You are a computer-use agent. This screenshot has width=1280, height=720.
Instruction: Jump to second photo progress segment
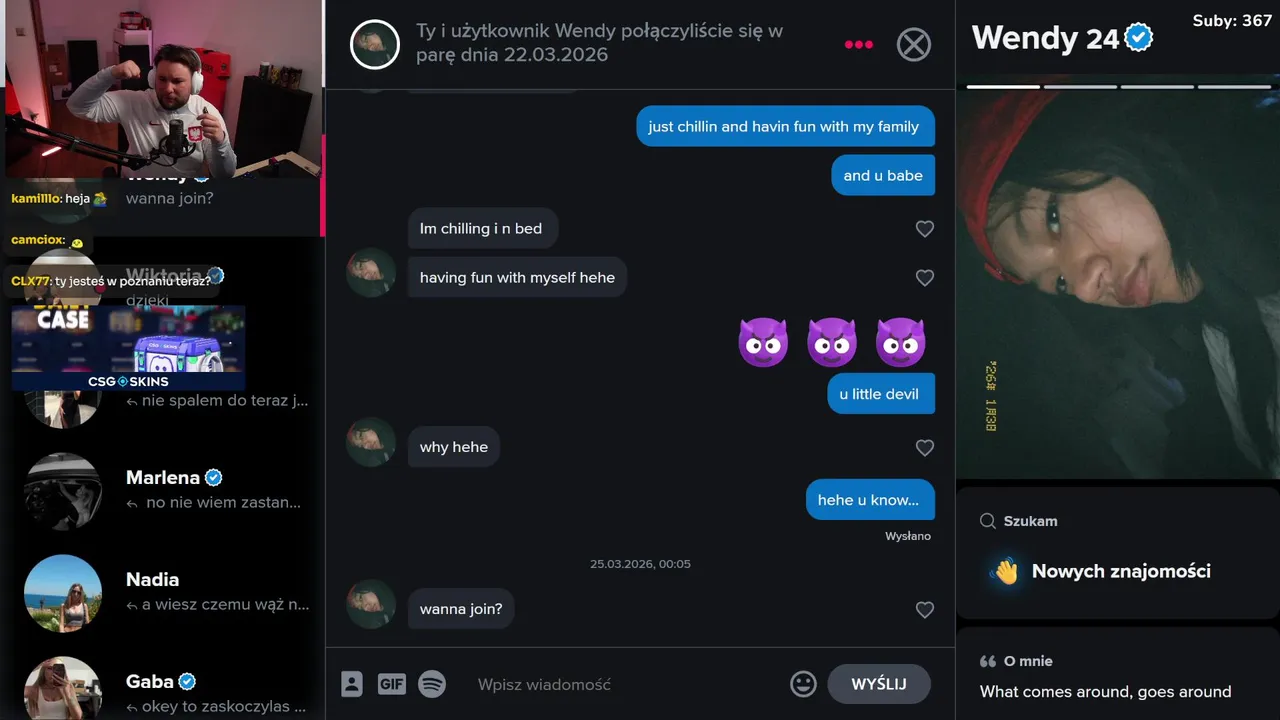pos(1080,87)
